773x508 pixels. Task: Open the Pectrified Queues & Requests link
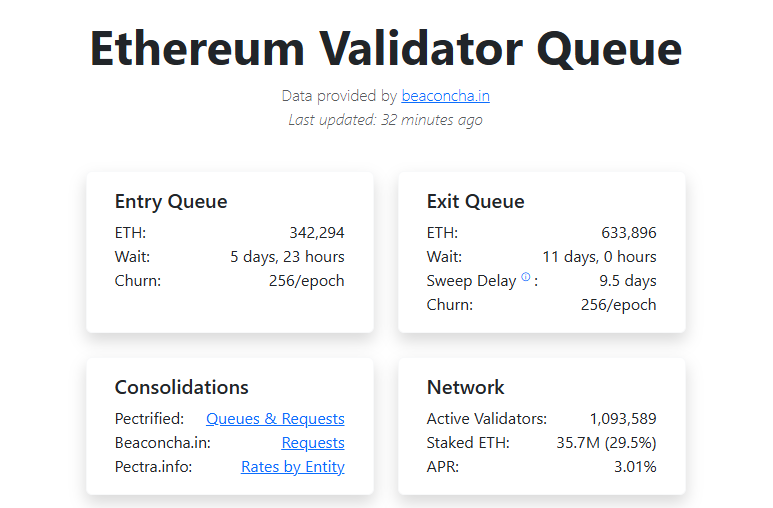(x=275, y=419)
